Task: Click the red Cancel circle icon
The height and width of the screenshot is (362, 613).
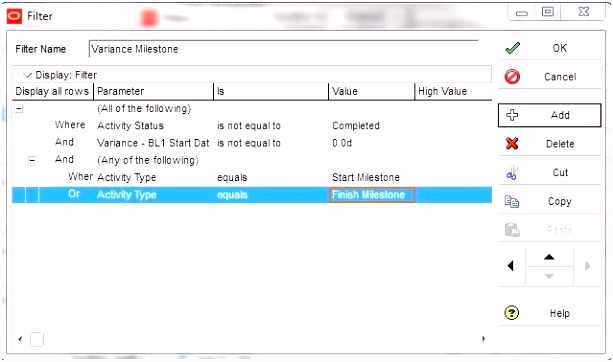Action: tap(512, 77)
